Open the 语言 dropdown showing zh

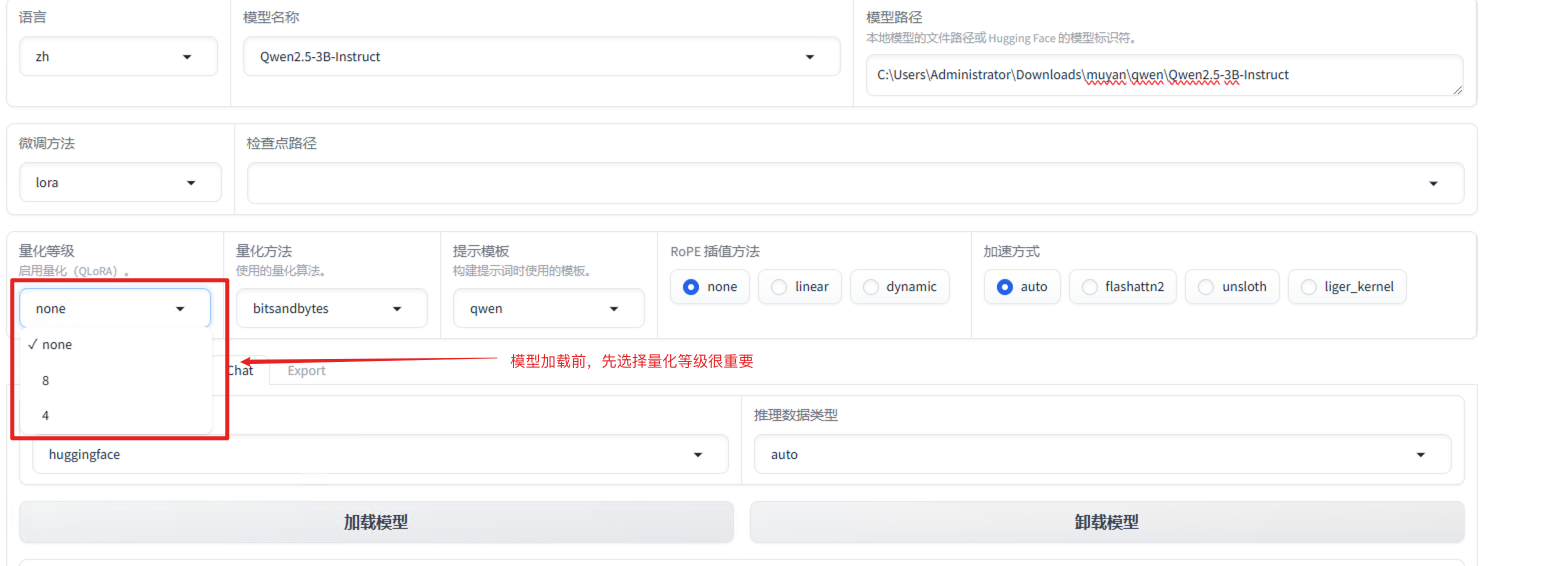pyautogui.click(x=118, y=57)
